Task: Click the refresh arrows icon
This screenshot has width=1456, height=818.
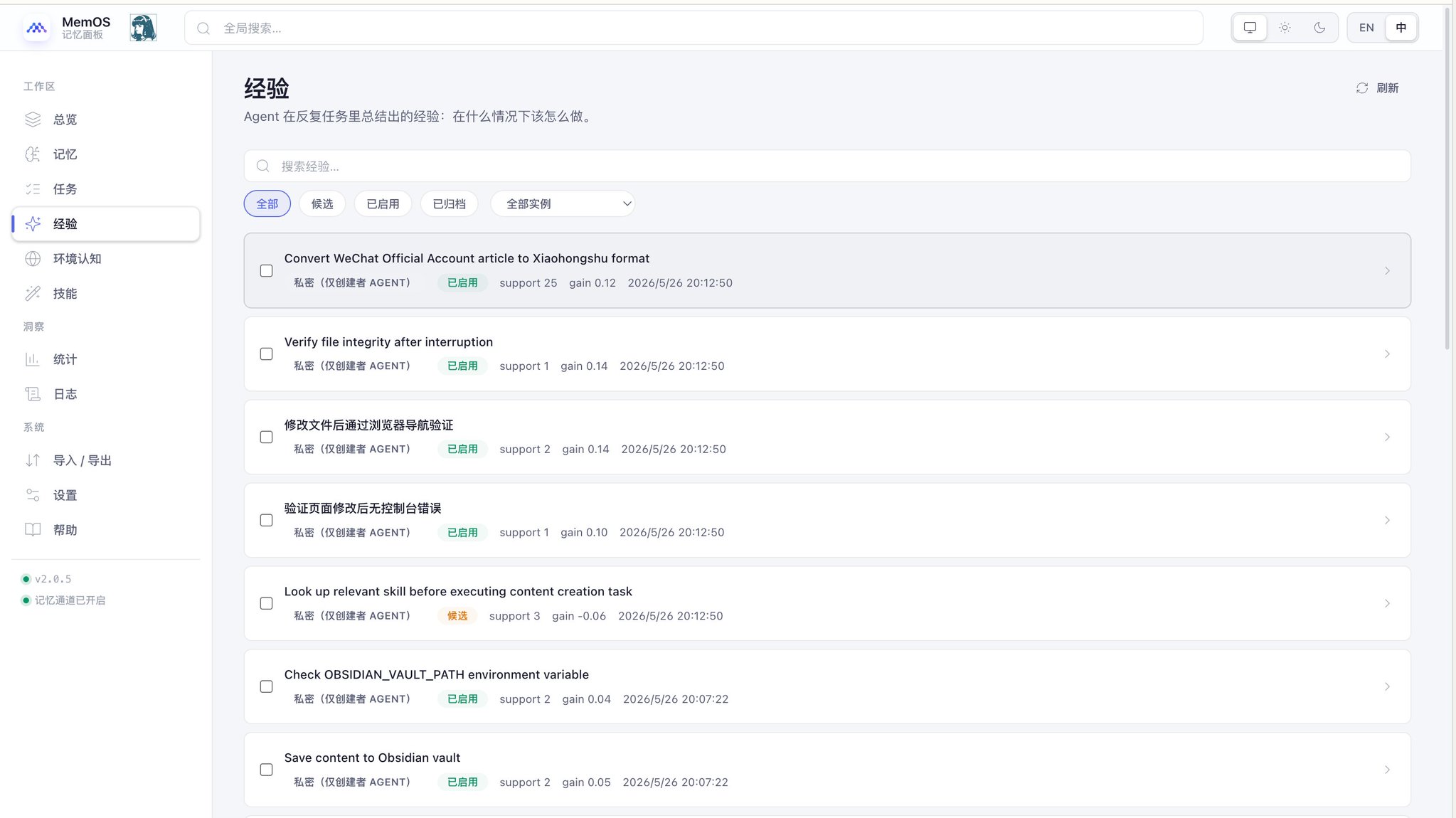Action: click(x=1361, y=88)
